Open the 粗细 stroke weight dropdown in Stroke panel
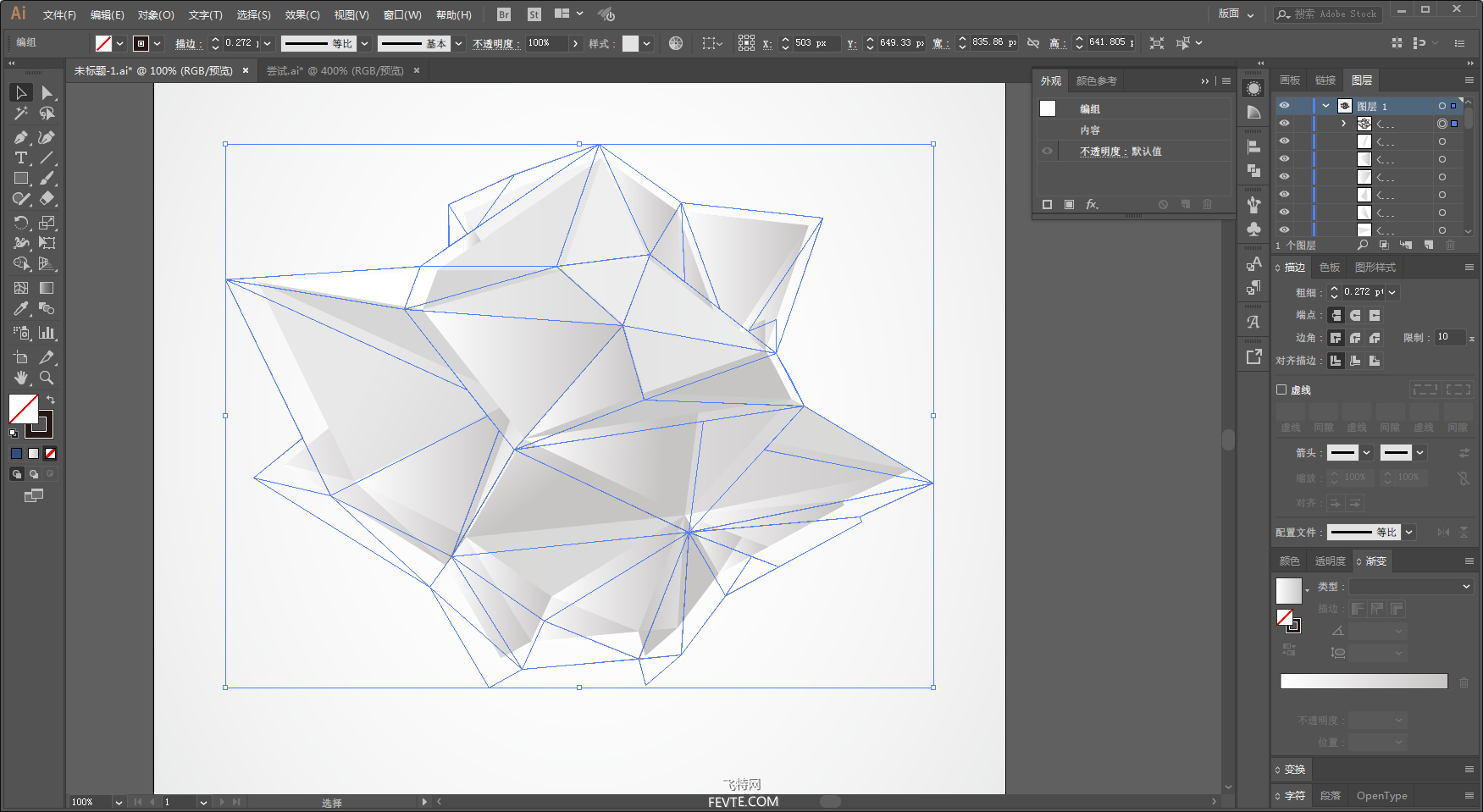 [x=1392, y=292]
